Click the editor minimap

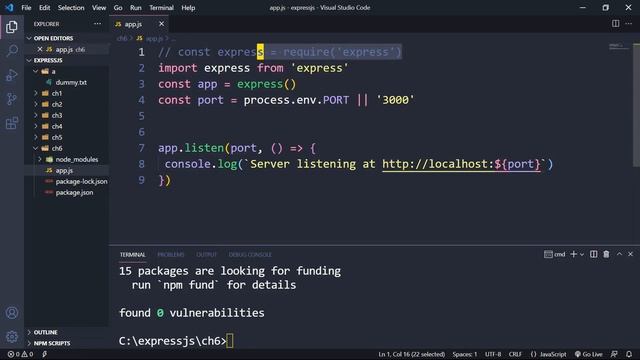pyautogui.click(x=619, y=47)
